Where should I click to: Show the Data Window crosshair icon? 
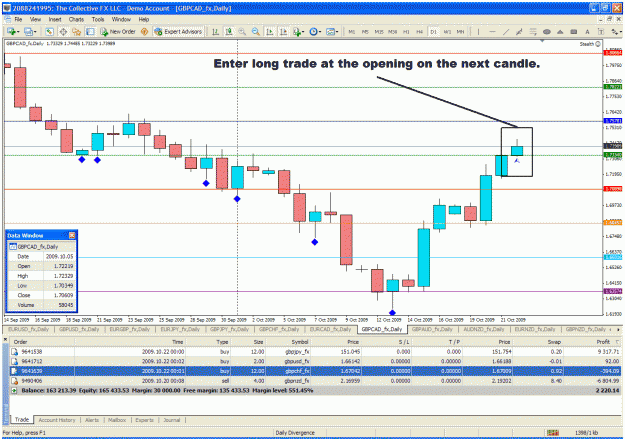click(x=63, y=31)
